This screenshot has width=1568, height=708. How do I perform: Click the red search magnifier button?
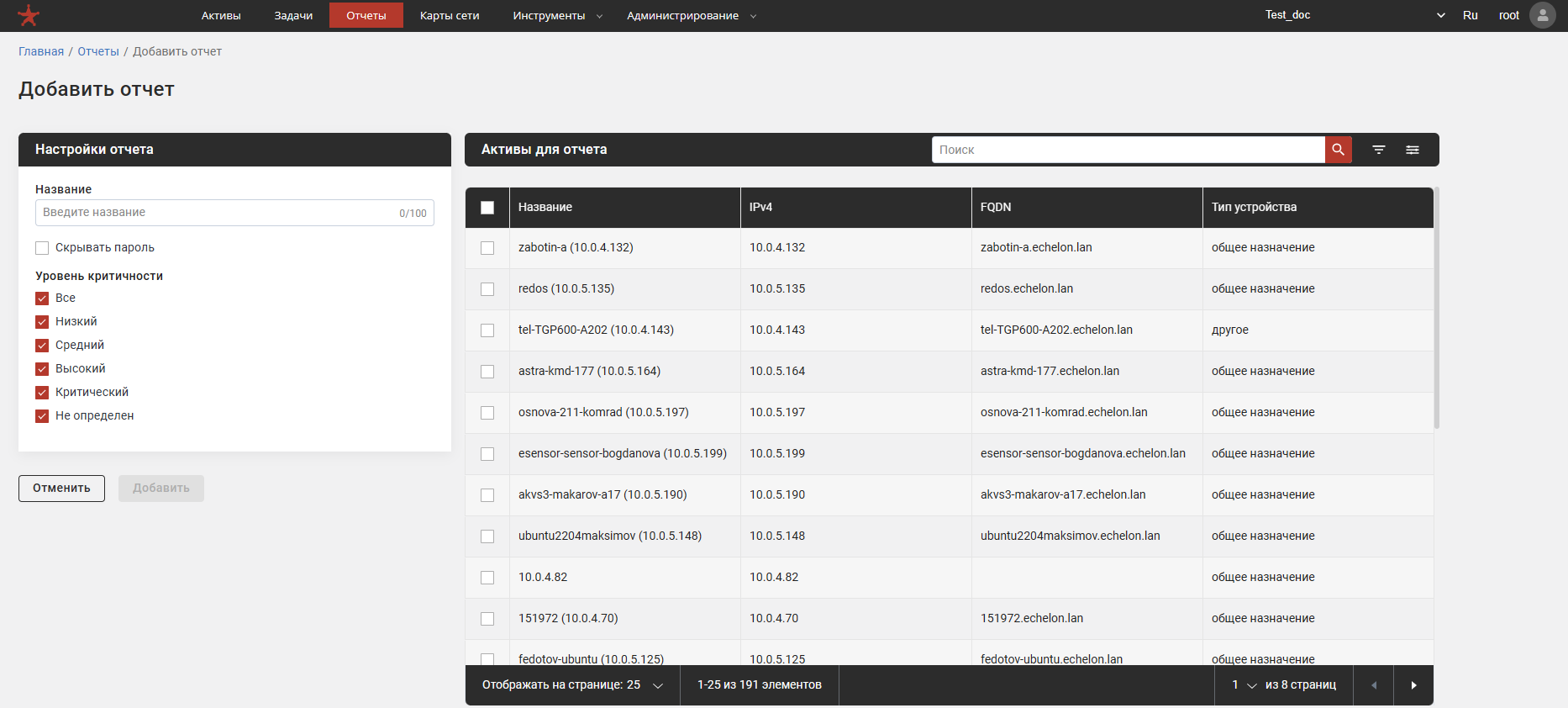(x=1338, y=150)
